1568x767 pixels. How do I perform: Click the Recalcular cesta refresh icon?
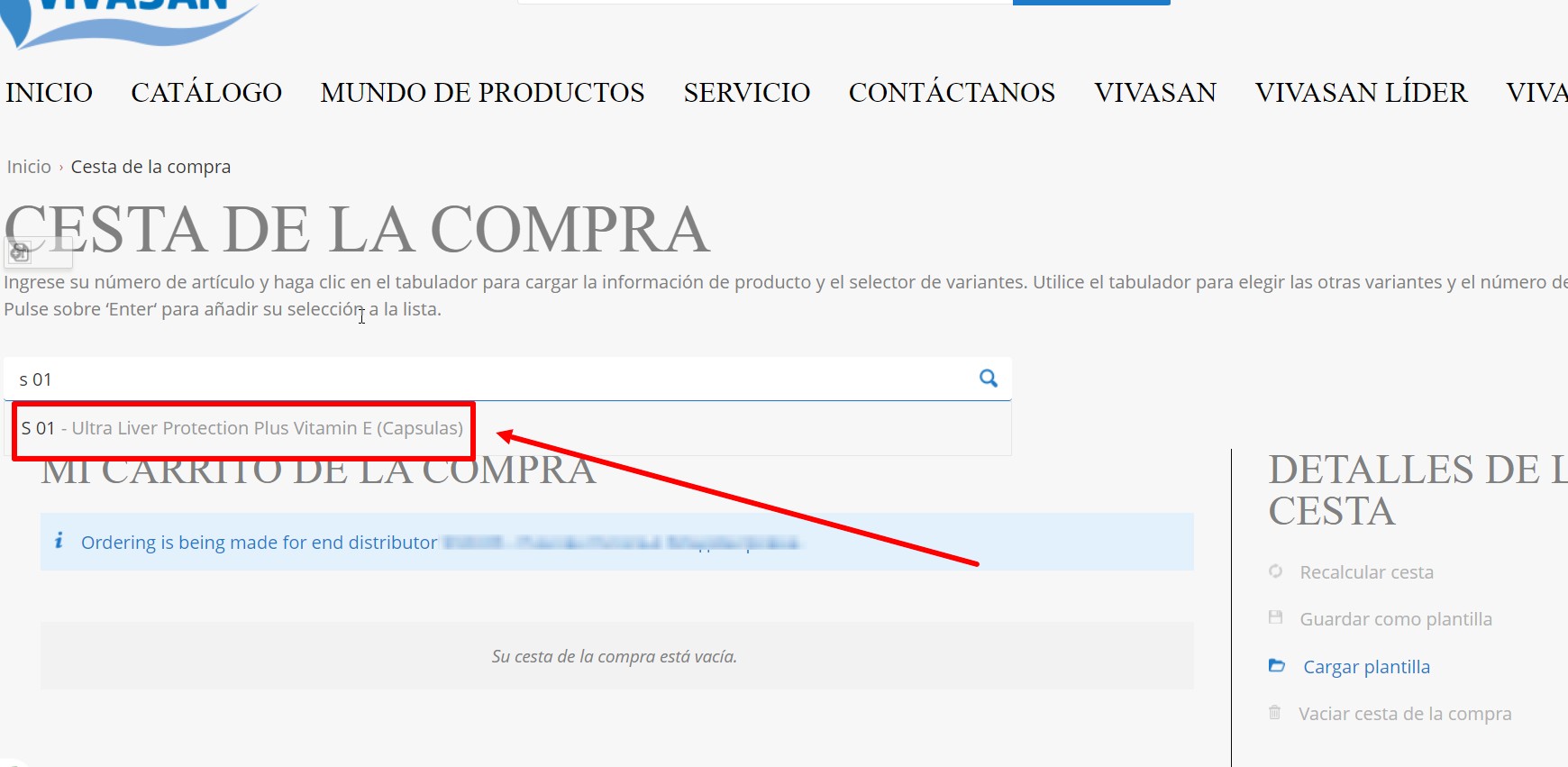point(1275,571)
